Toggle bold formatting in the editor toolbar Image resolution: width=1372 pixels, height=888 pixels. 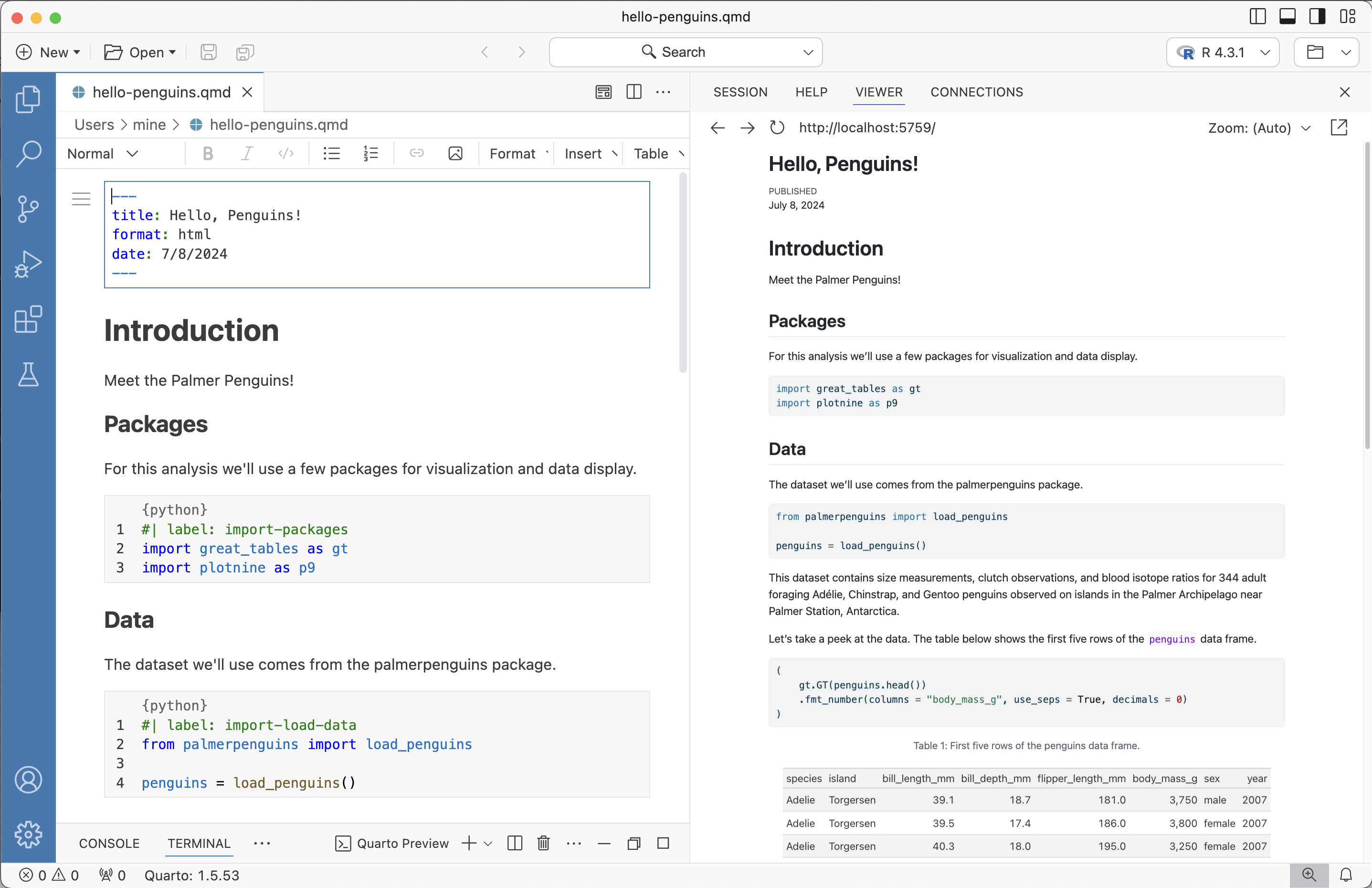click(208, 153)
